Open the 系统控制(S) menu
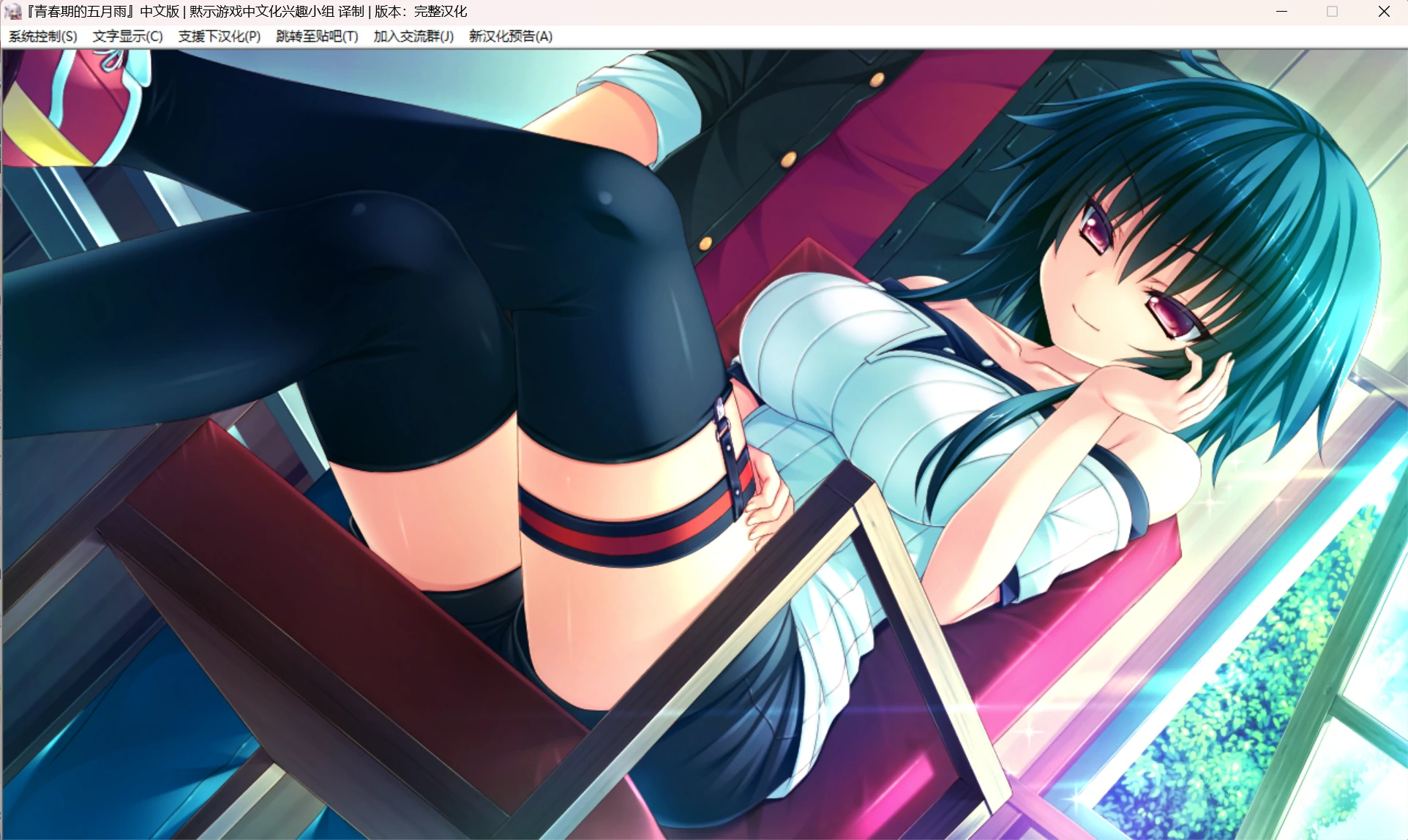 coord(43,37)
